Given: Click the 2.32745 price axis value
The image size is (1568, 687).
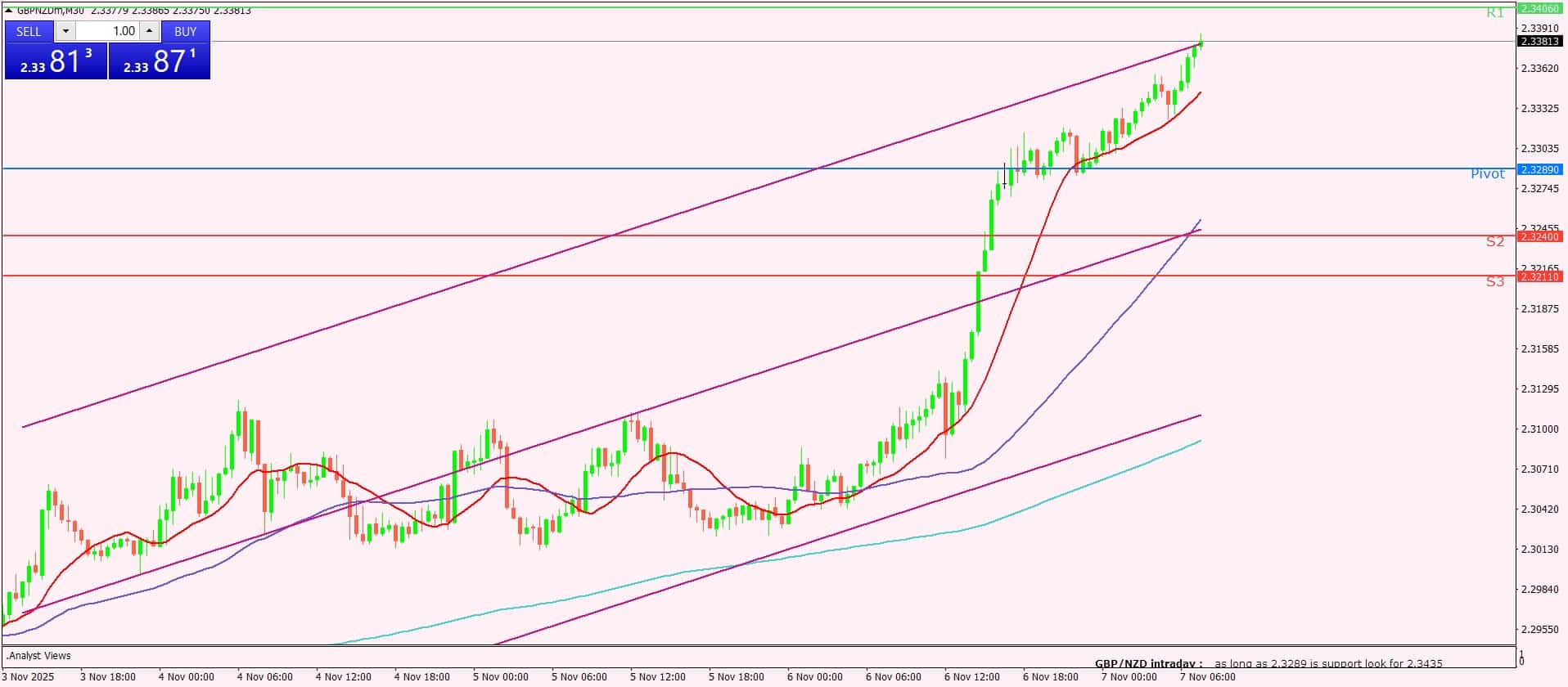Looking at the screenshot, I should (x=1539, y=188).
